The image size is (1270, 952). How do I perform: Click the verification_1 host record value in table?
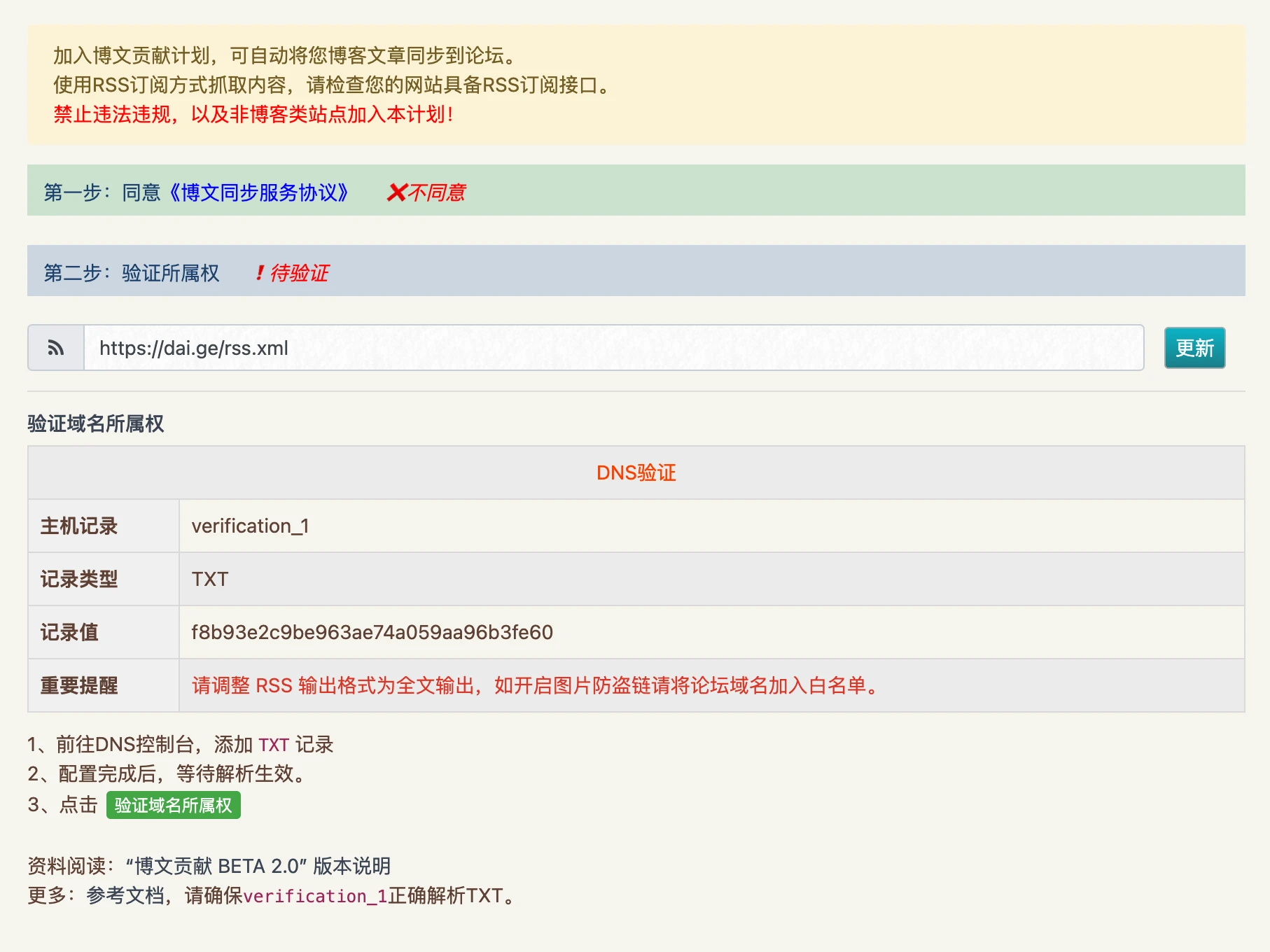250,526
